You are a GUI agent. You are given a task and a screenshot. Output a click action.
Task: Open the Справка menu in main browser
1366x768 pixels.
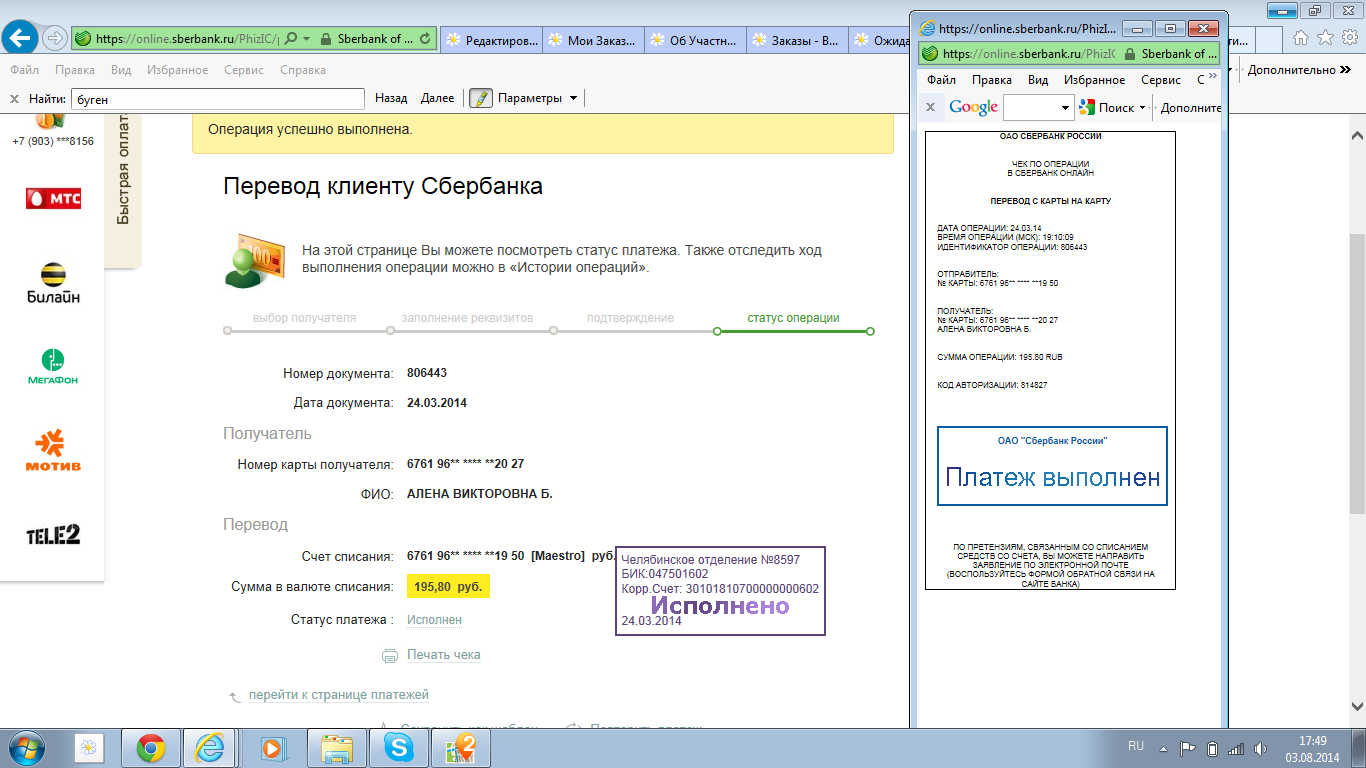pyautogui.click(x=303, y=70)
